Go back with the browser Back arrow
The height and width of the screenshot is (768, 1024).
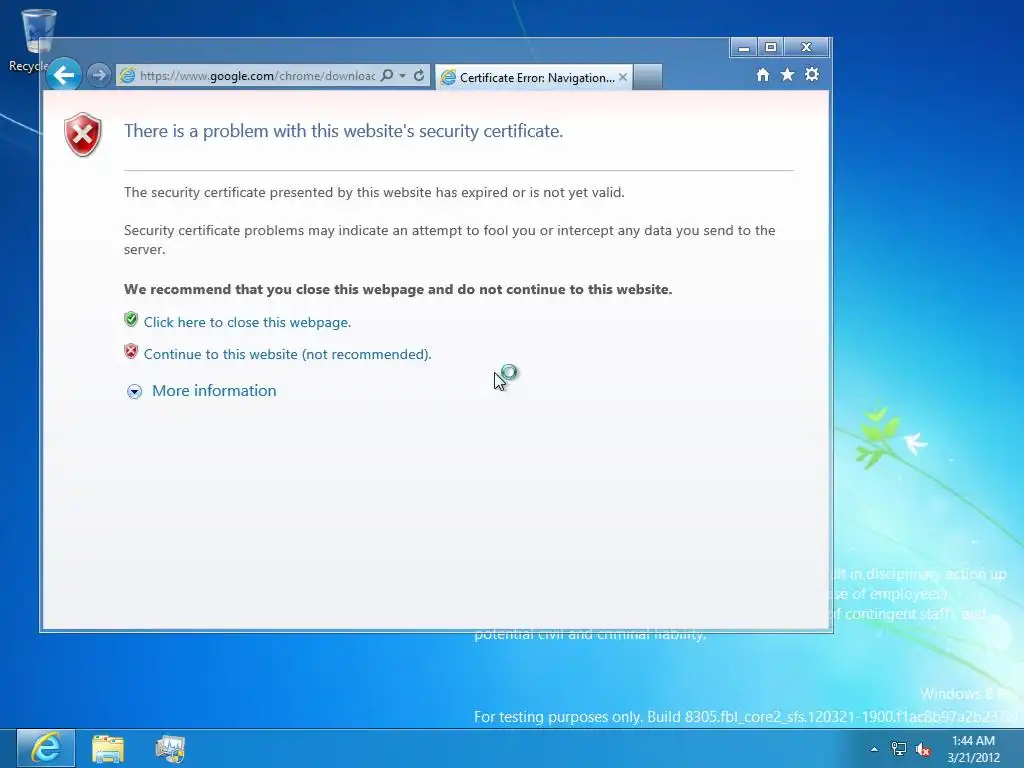pyautogui.click(x=64, y=75)
